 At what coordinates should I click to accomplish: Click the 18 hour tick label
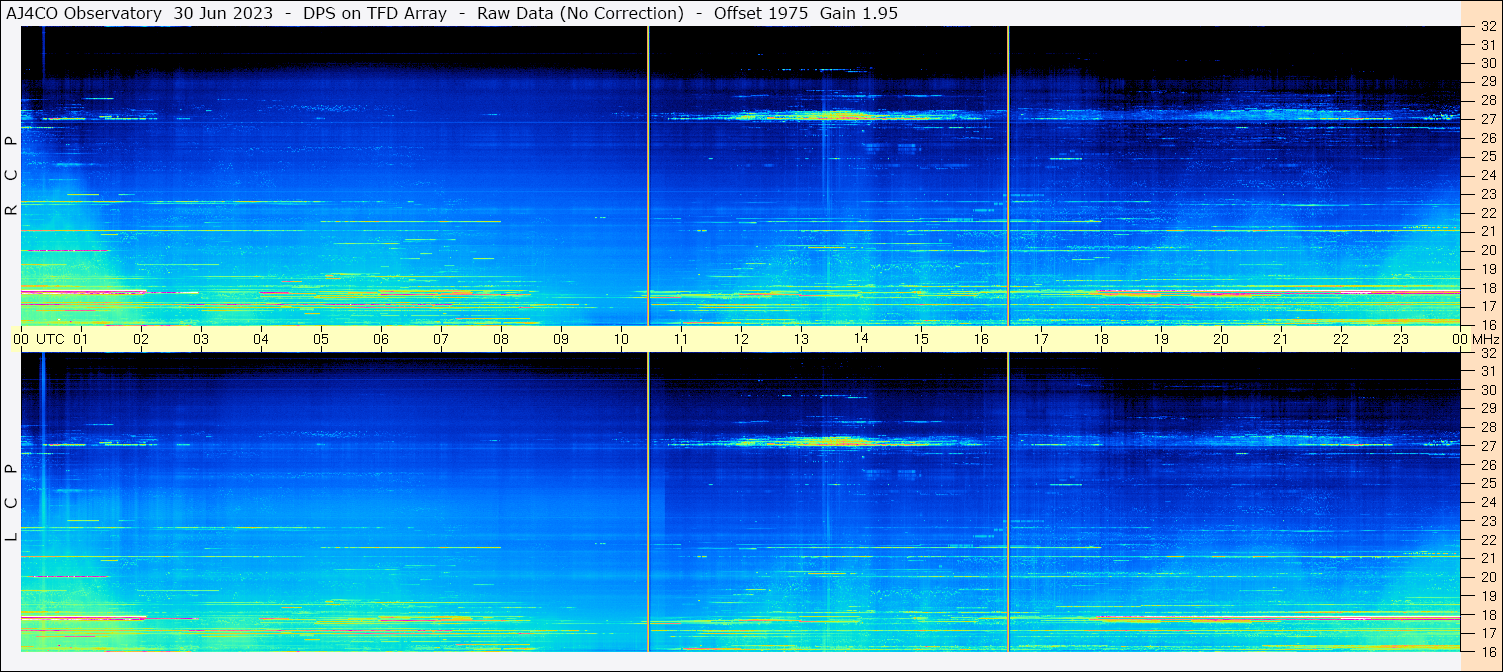pos(1101,339)
